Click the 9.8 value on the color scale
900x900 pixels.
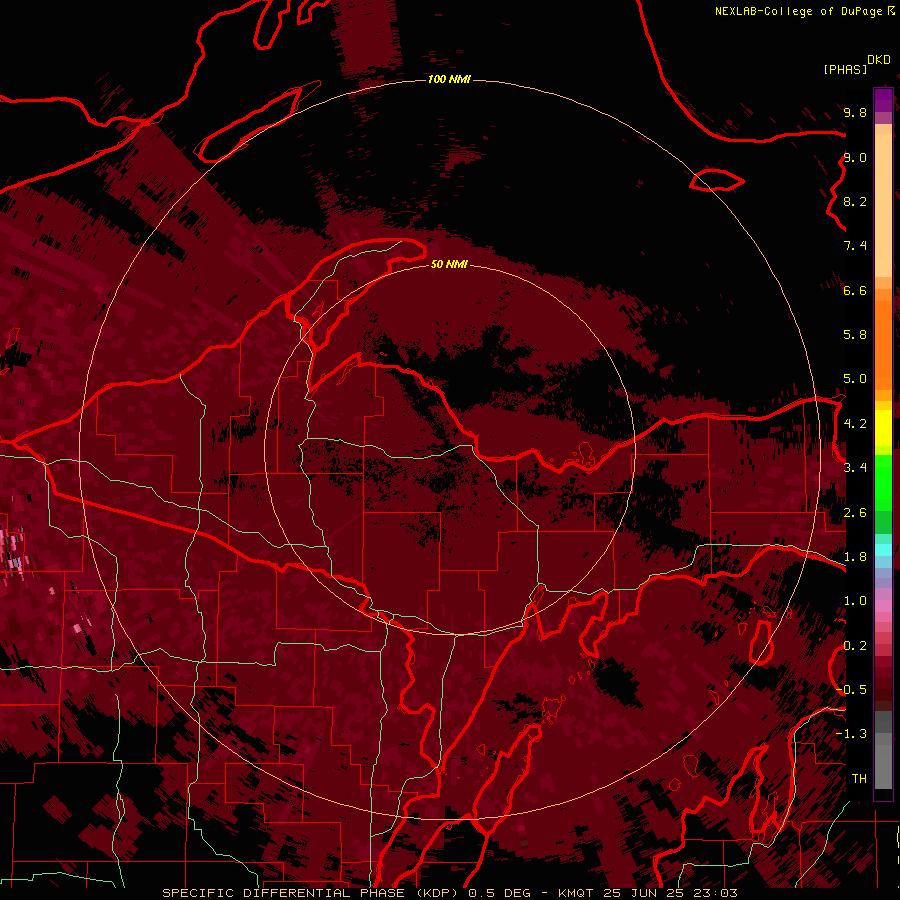tap(855, 112)
